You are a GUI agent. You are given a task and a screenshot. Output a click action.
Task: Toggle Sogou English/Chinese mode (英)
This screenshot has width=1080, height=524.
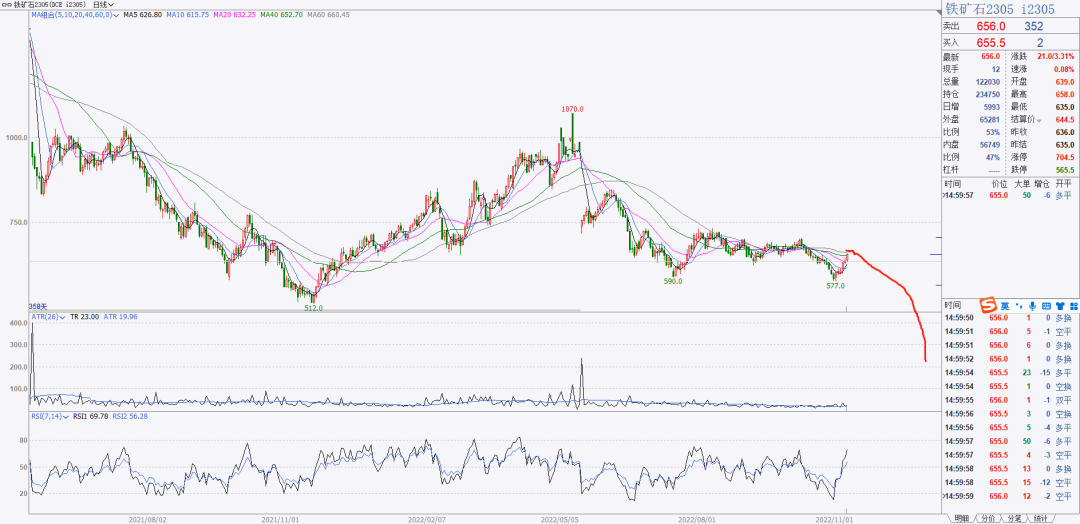[1005, 306]
